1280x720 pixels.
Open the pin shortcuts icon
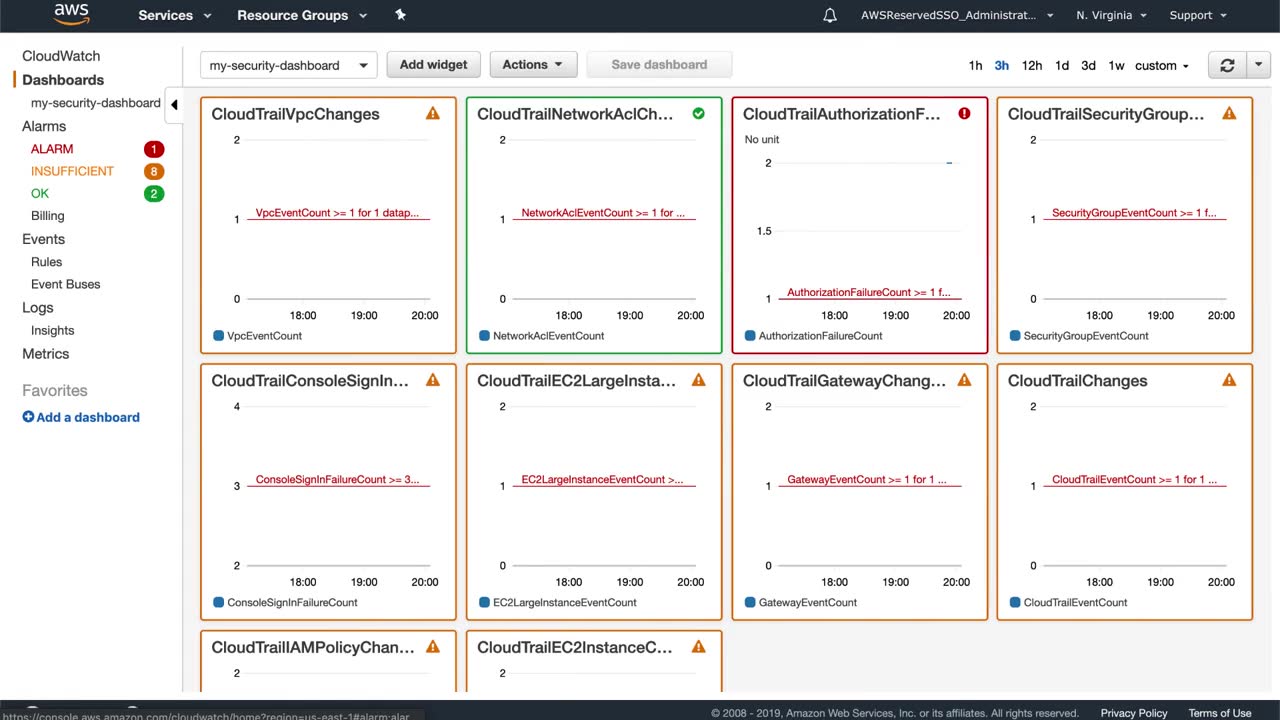[x=401, y=15]
